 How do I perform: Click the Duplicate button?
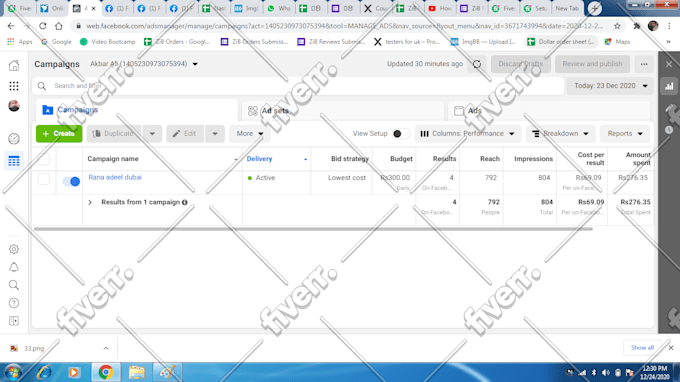pyautogui.click(x=114, y=134)
